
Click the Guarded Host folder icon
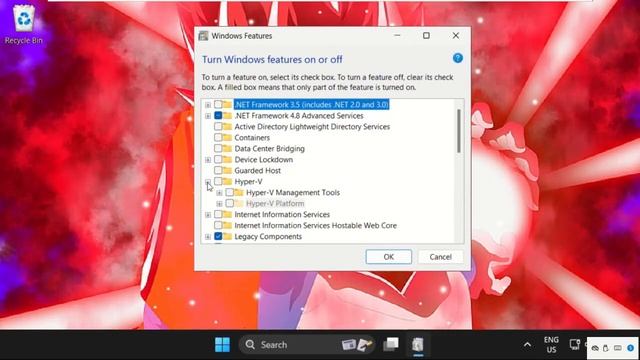(227, 170)
